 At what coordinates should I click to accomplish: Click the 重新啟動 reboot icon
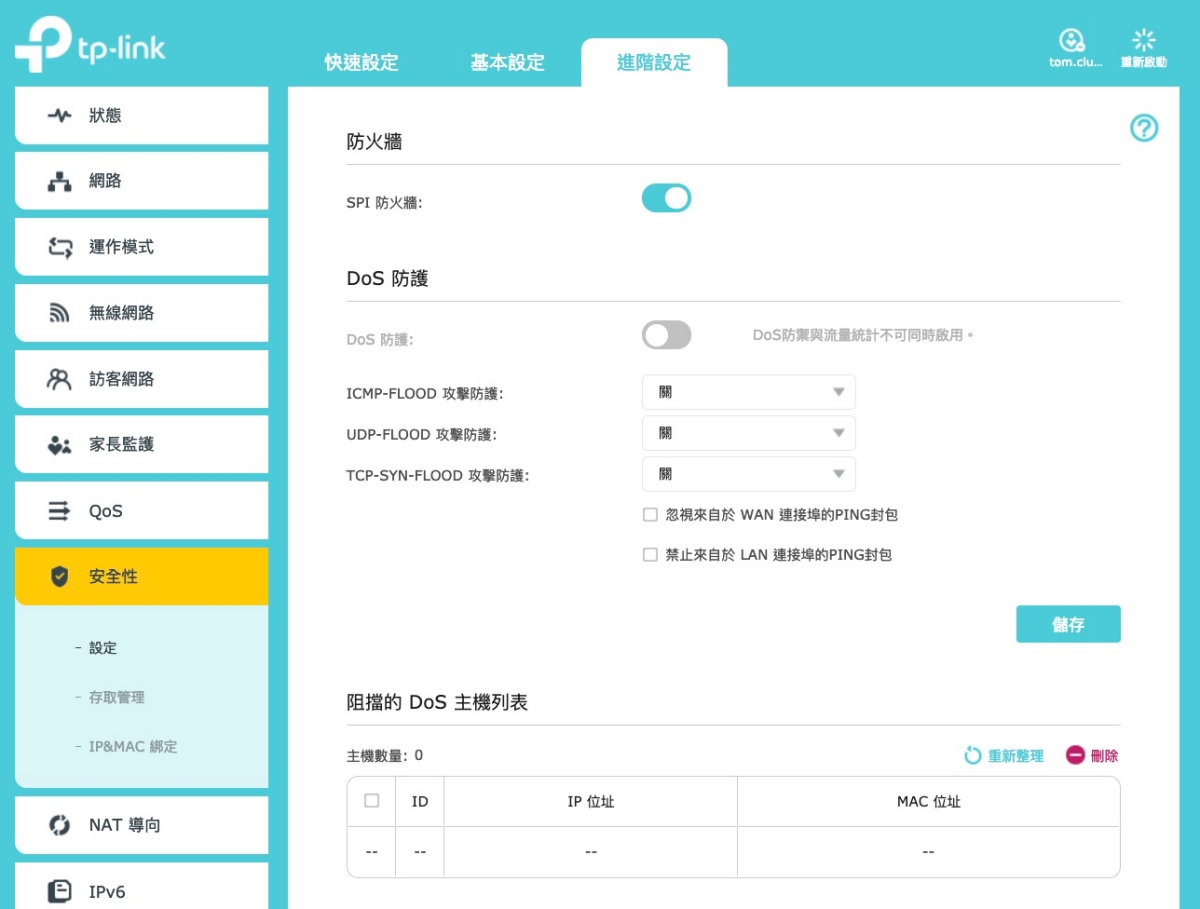tap(1143, 40)
